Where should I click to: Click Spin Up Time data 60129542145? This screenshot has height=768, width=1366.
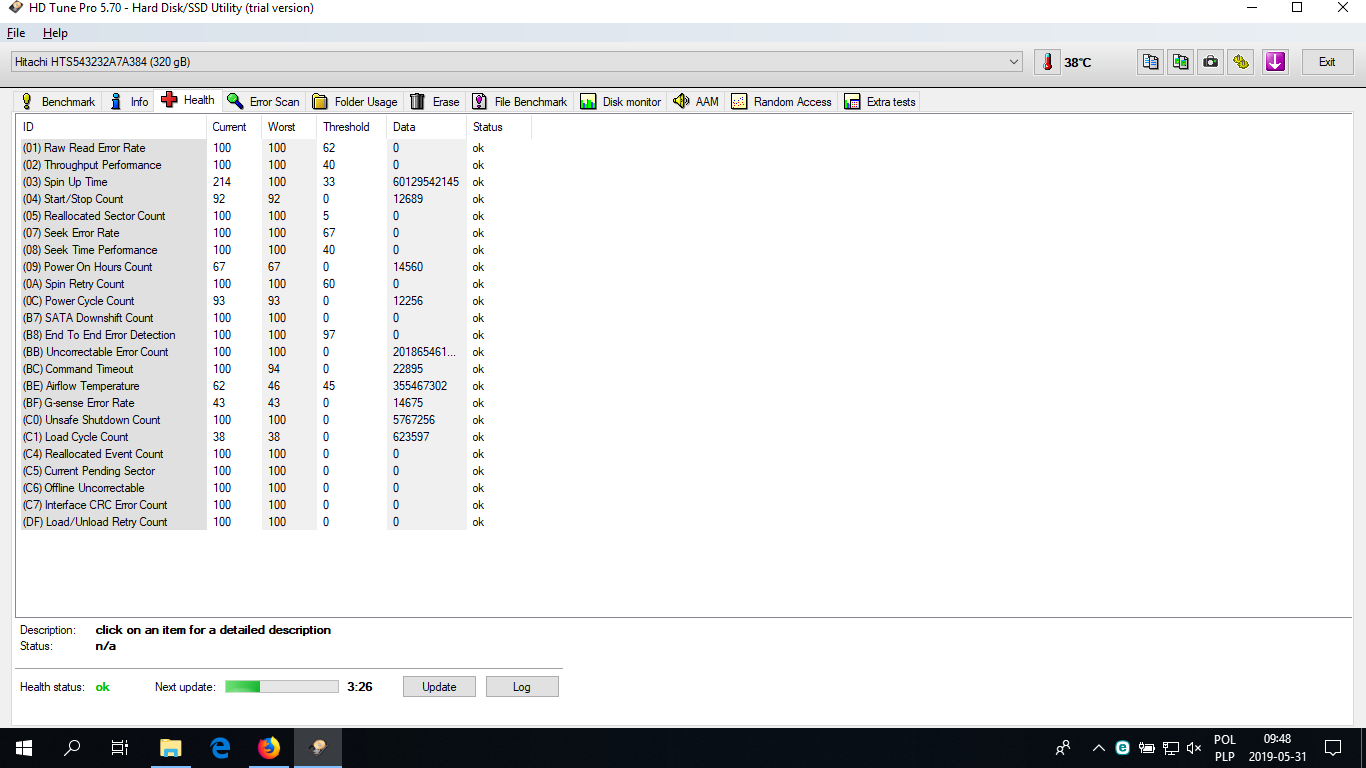tap(426, 182)
